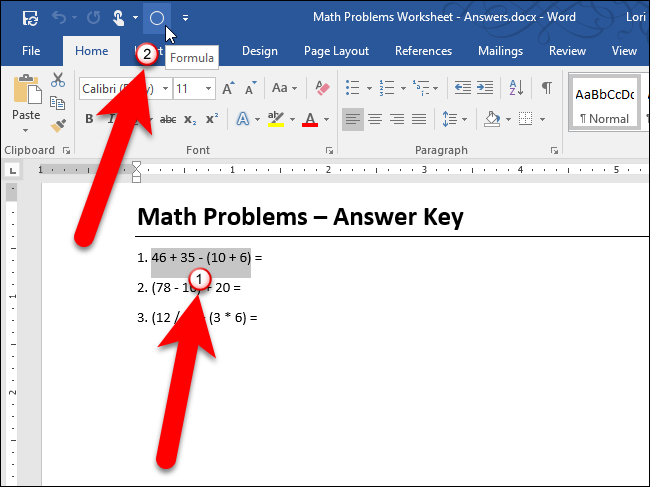The width and height of the screenshot is (650, 487).
Task: Click the Cut scissors icon
Action: [58, 81]
